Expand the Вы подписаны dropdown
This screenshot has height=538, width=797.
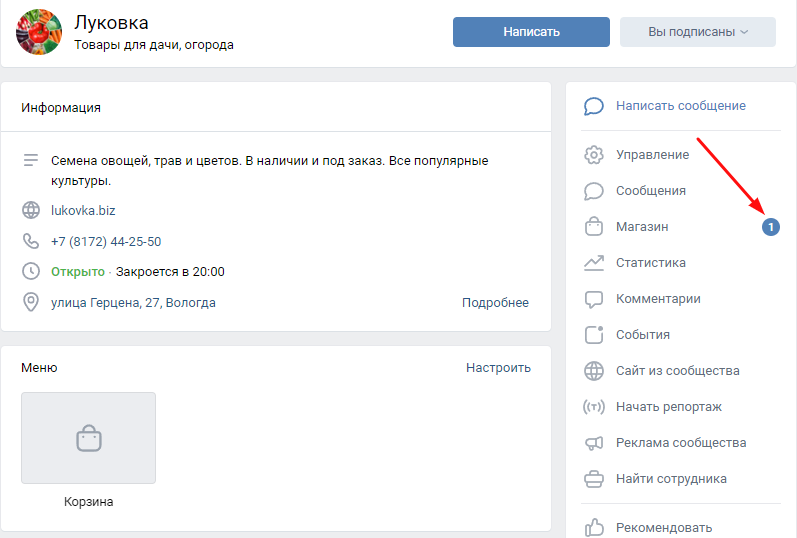(x=698, y=32)
